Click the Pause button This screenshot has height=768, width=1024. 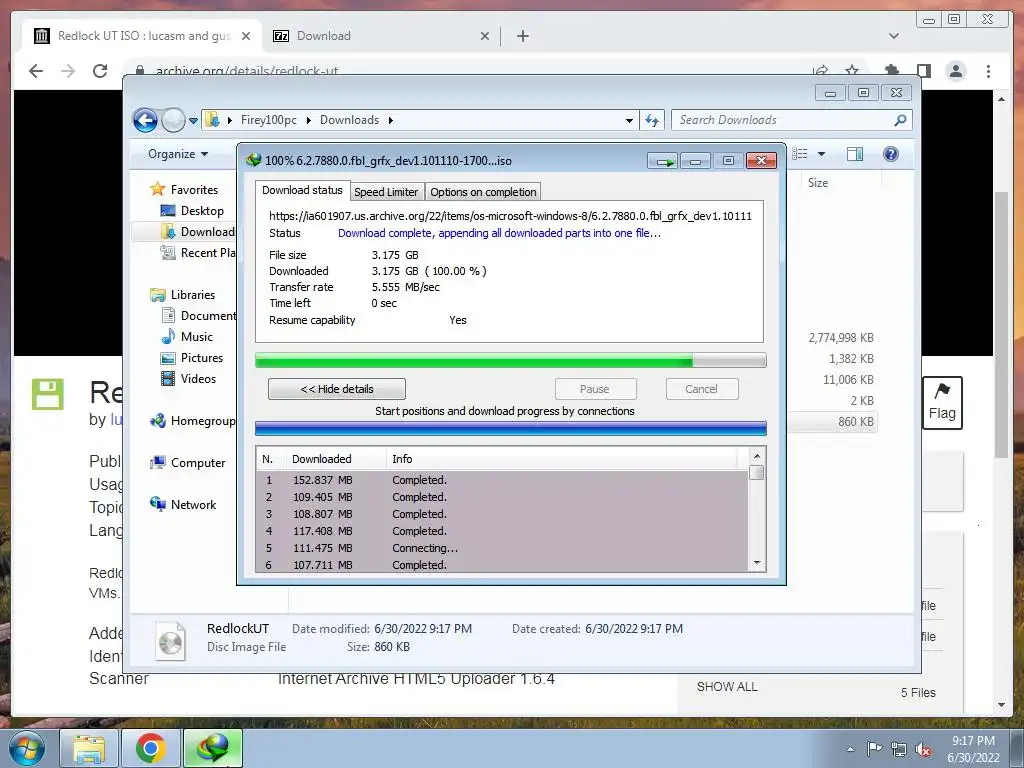595,389
